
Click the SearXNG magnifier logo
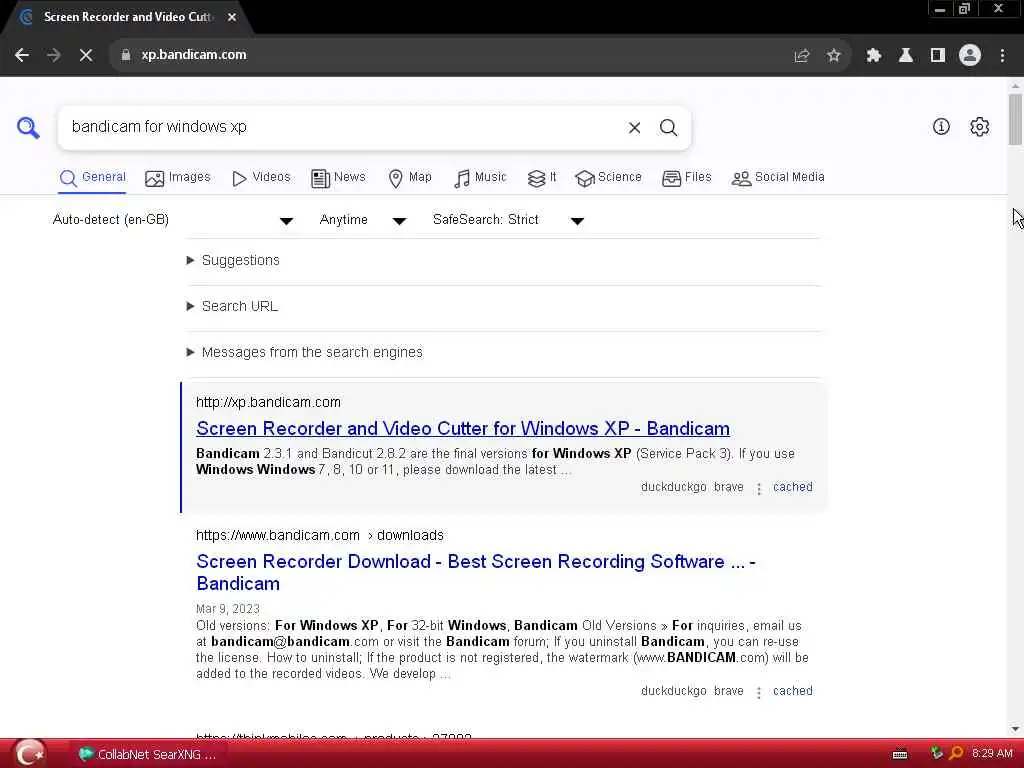[x=28, y=127]
